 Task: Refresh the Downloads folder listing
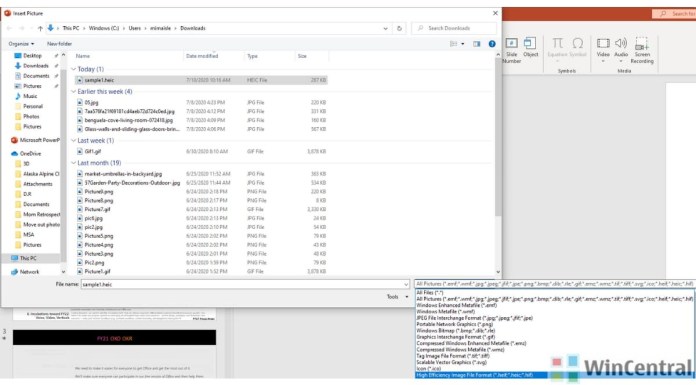(x=399, y=28)
